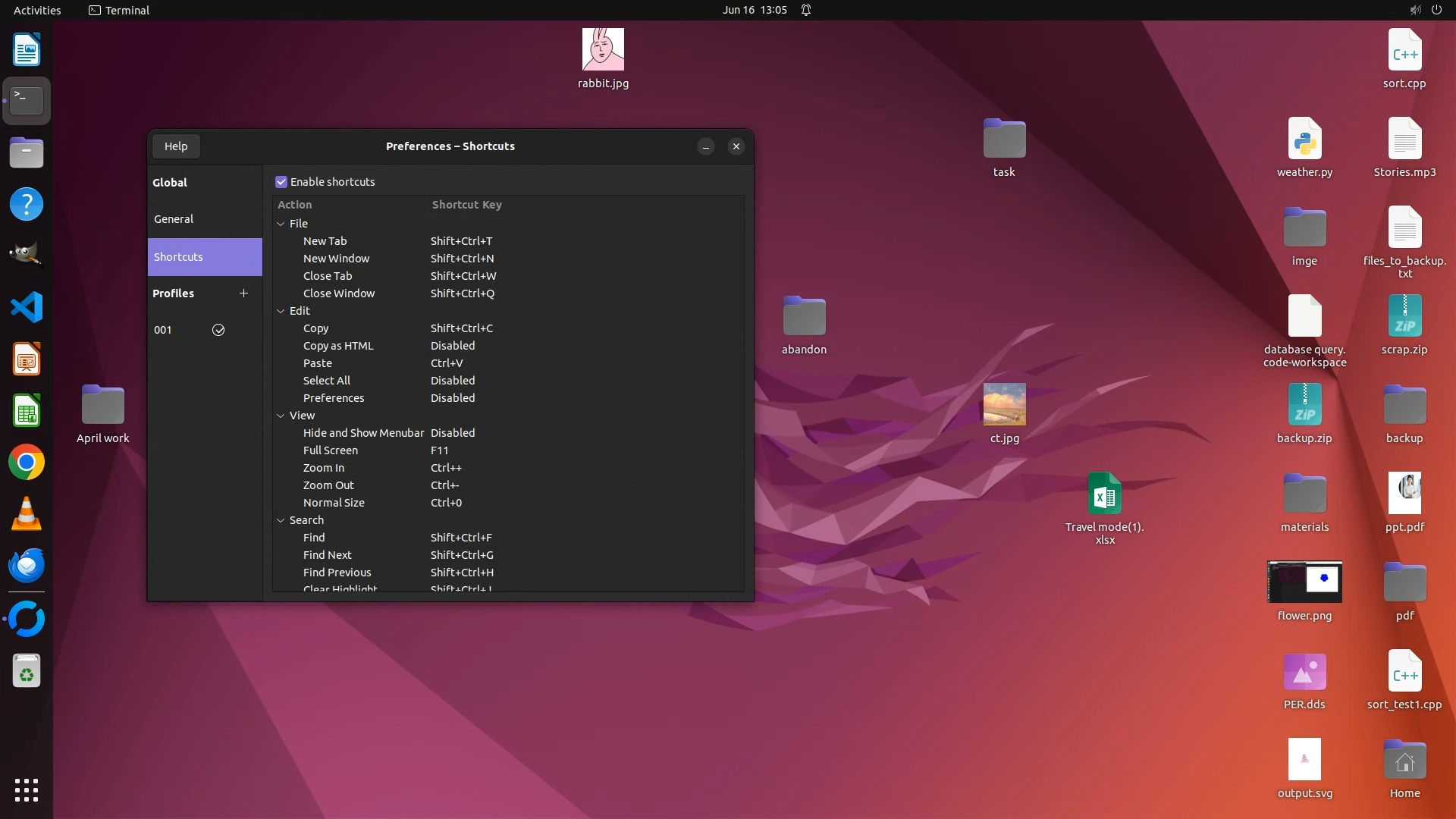This screenshot has width=1456, height=819.
Task: Show applications grid at dock bottom
Action: coord(27,790)
